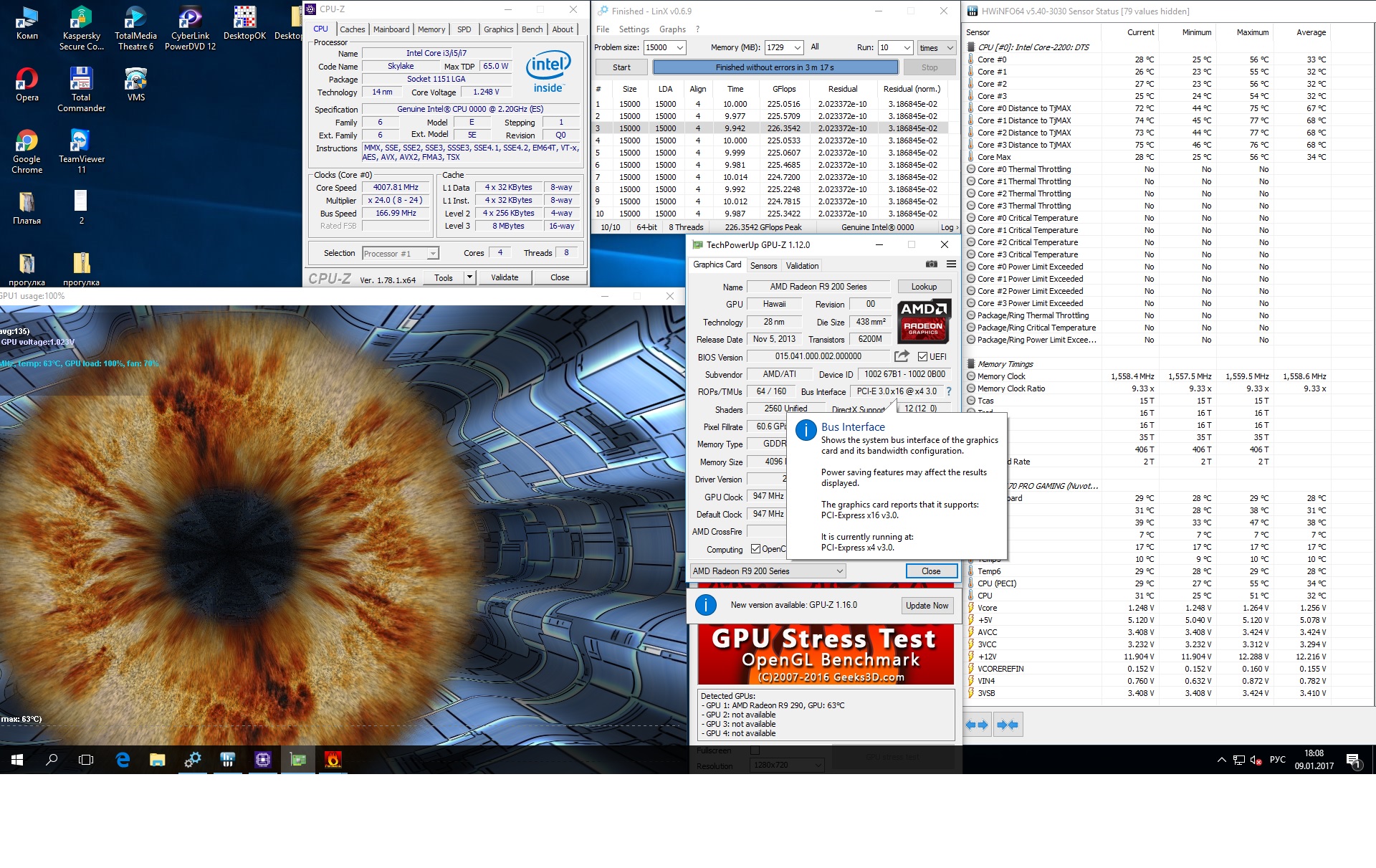
Task: Click the HWiNFO expand columns arrows button
Action: pos(977,725)
